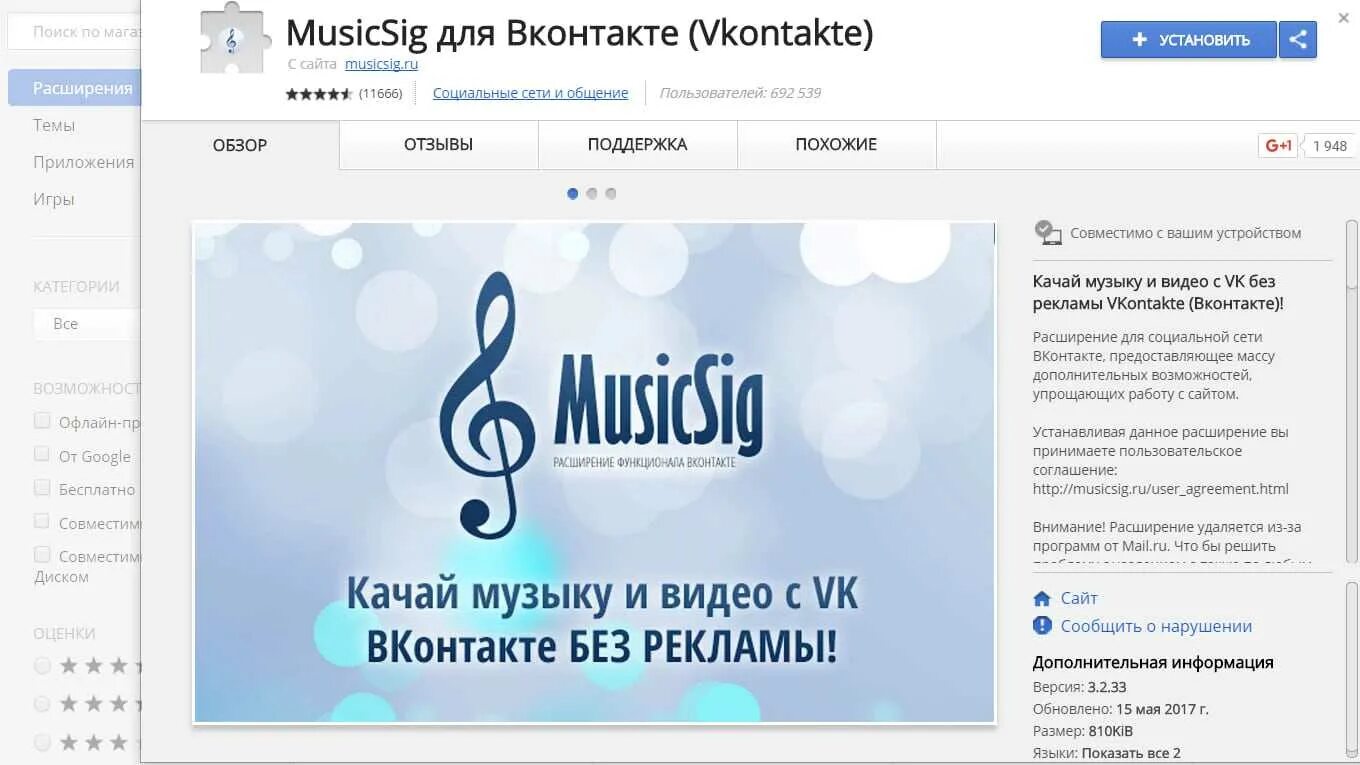Image resolution: width=1360 pixels, height=765 pixels.
Task: Select the bottom rating radio button
Action: pyautogui.click(x=42, y=743)
